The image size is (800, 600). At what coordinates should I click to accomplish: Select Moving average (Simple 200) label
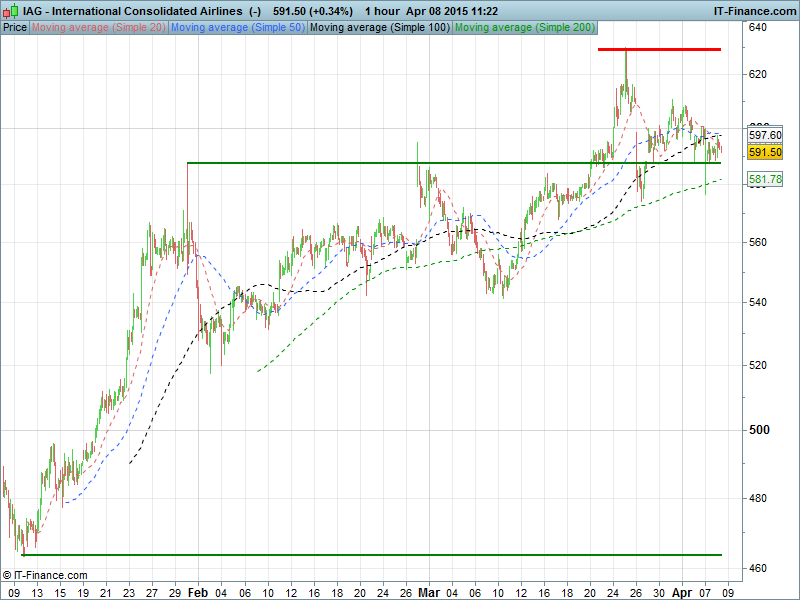[525, 27]
